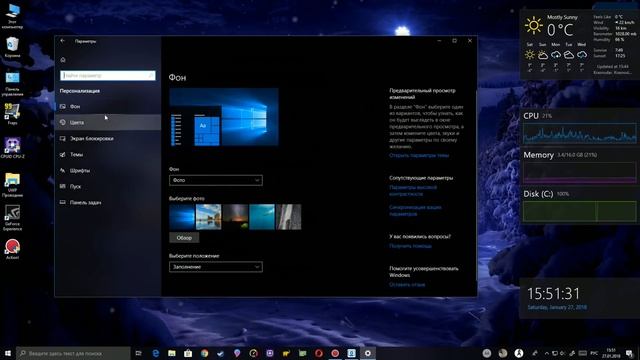Open Этот компьютер desktop icon

click(x=12, y=16)
